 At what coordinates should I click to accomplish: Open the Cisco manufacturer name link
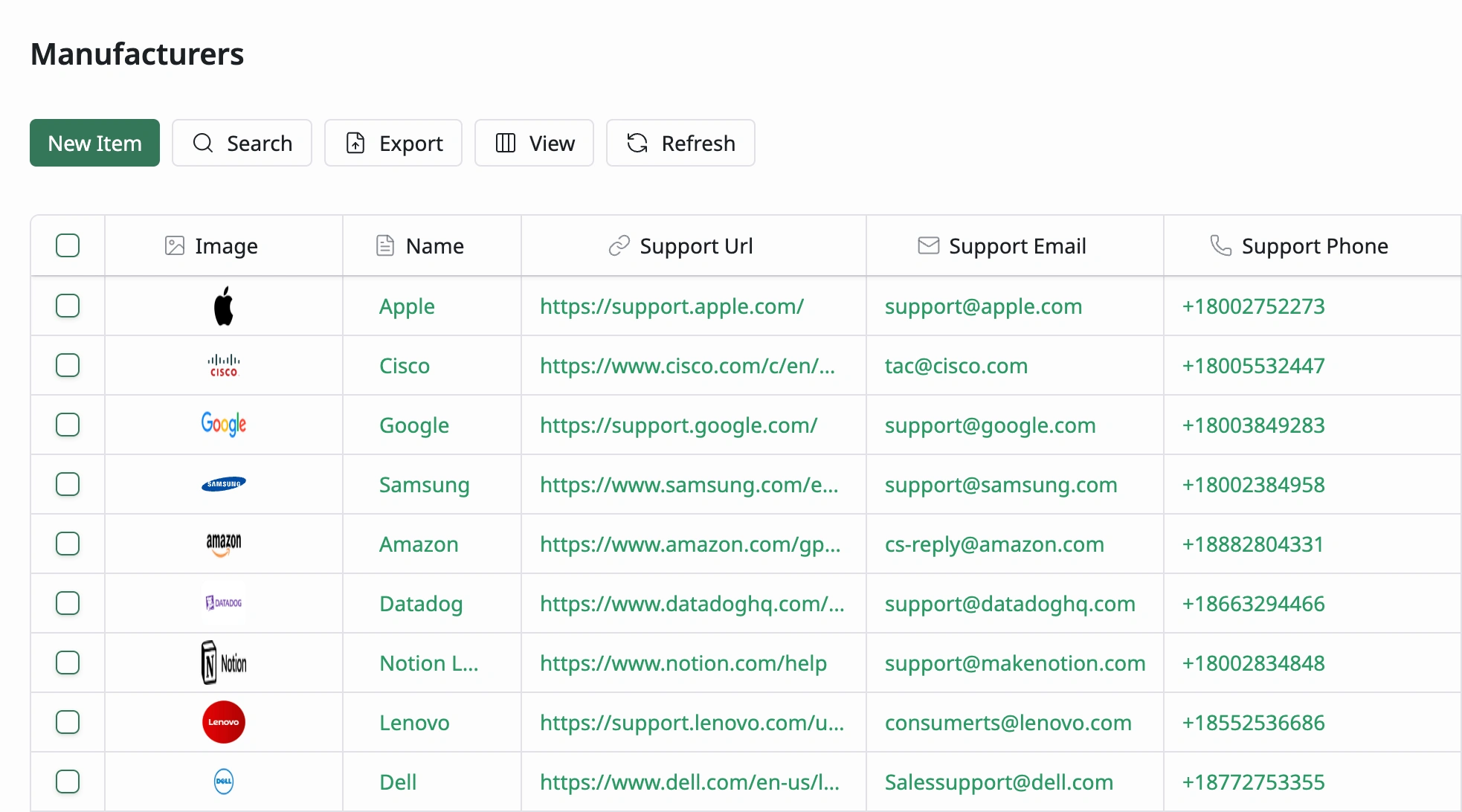(x=405, y=366)
